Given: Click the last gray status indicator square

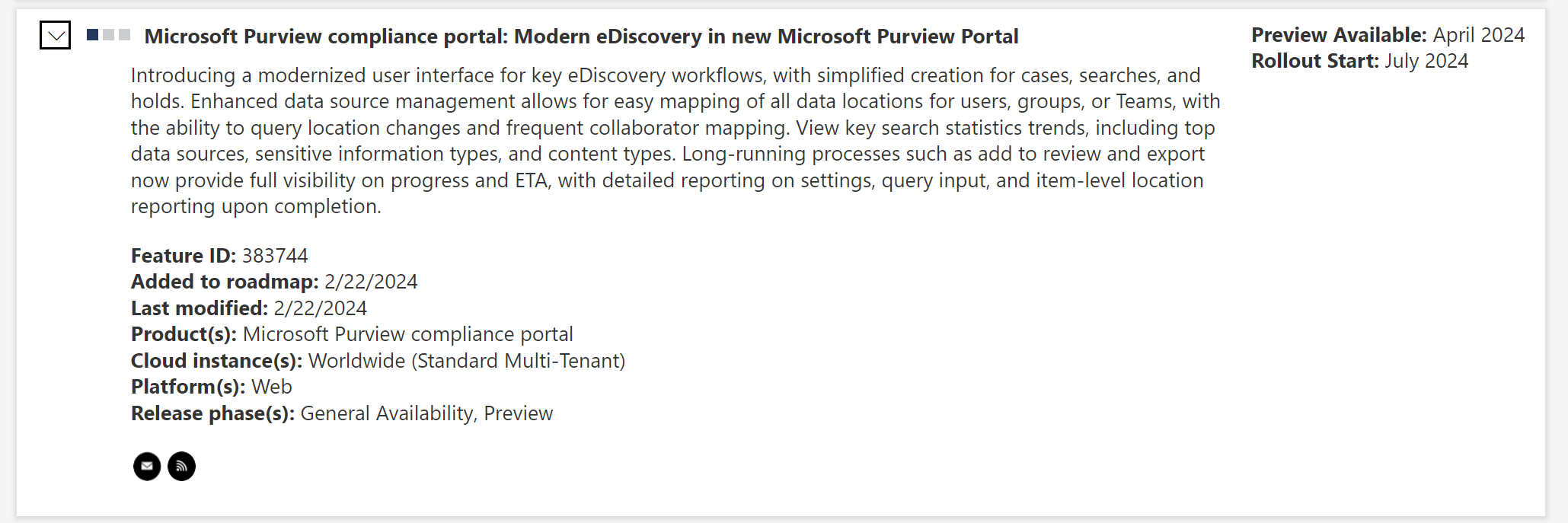Looking at the screenshot, I should tap(125, 35).
